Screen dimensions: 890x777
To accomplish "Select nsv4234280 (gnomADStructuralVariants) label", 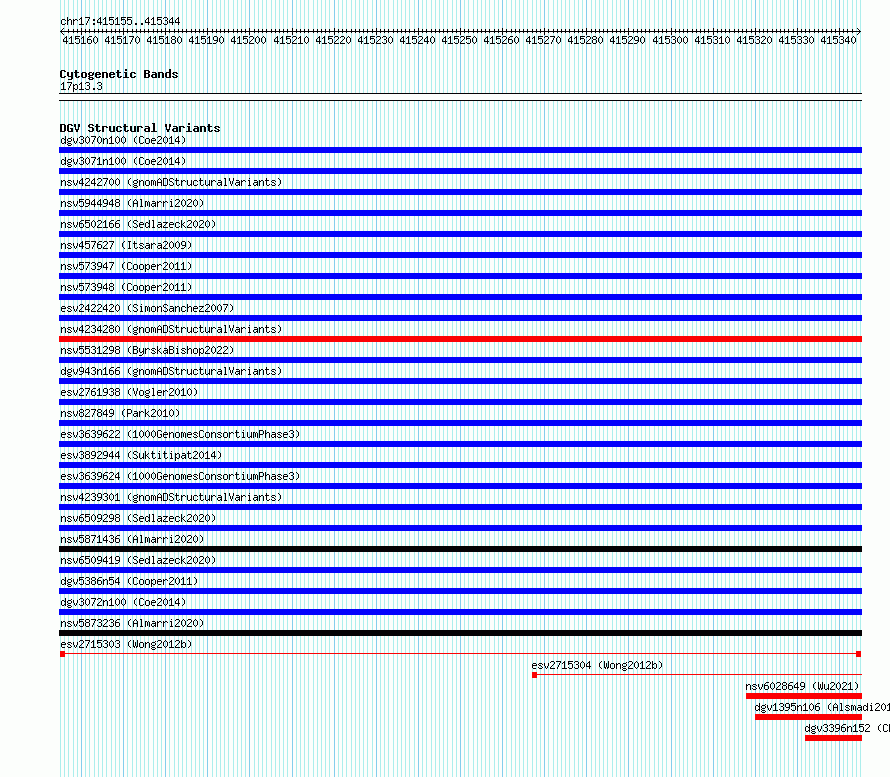I will [171, 329].
